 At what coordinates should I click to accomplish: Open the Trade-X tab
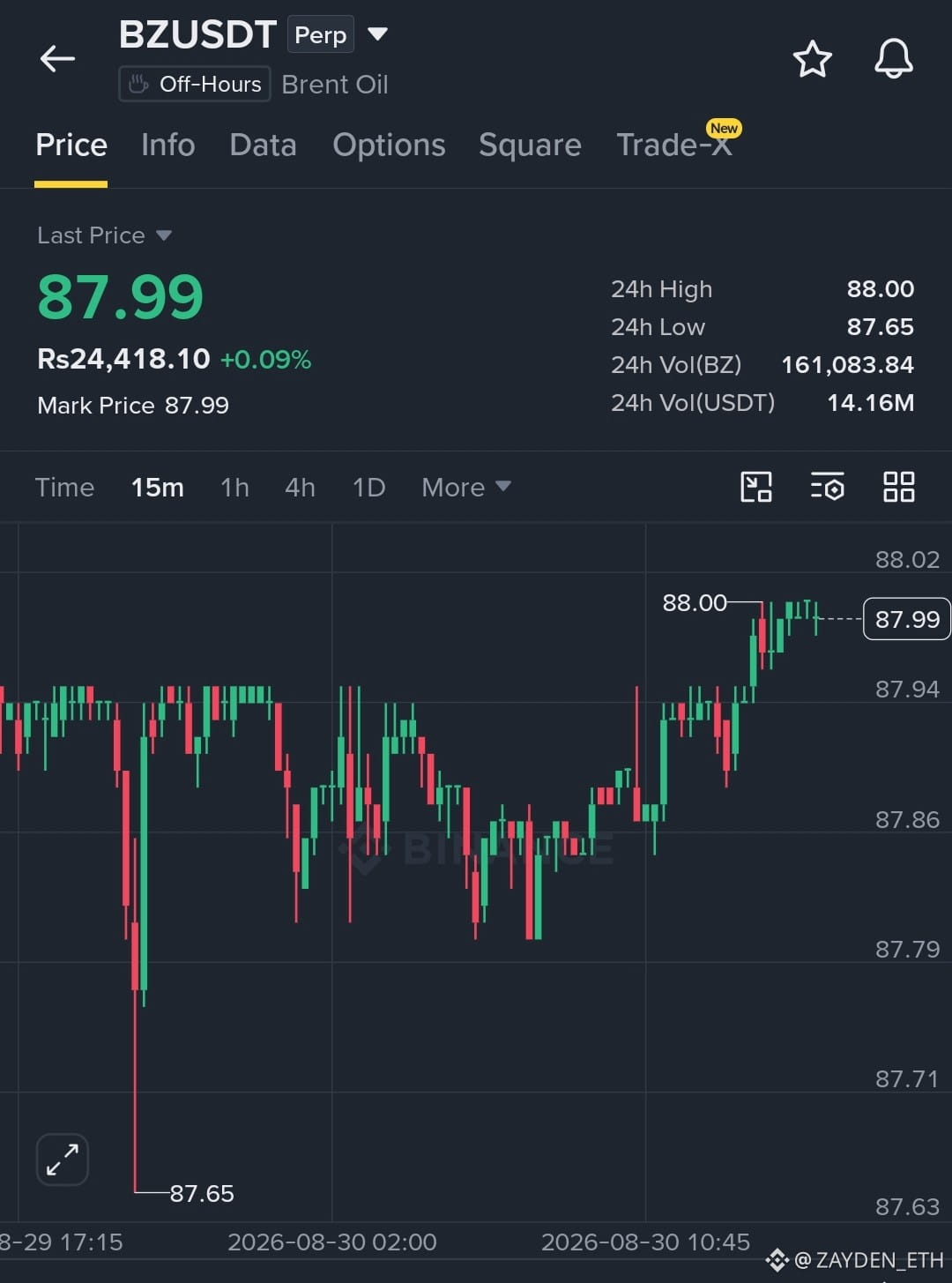point(674,145)
